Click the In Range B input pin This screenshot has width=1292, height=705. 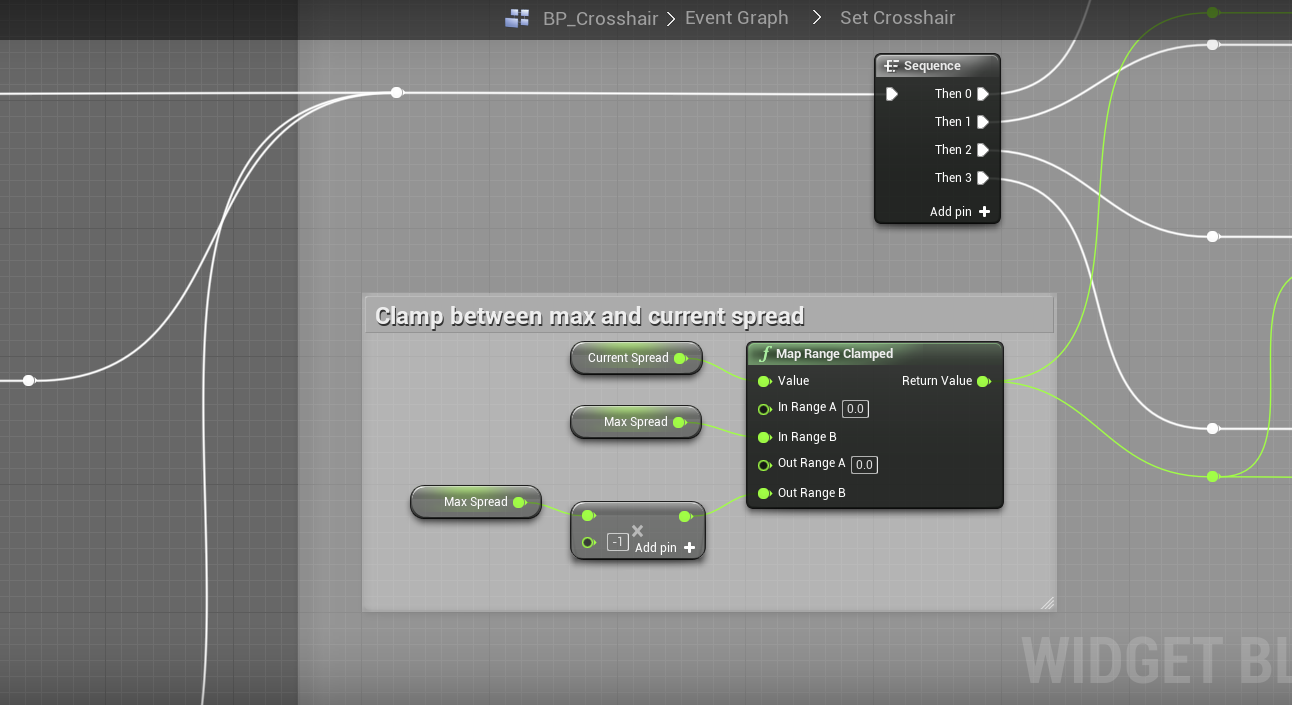coord(764,437)
